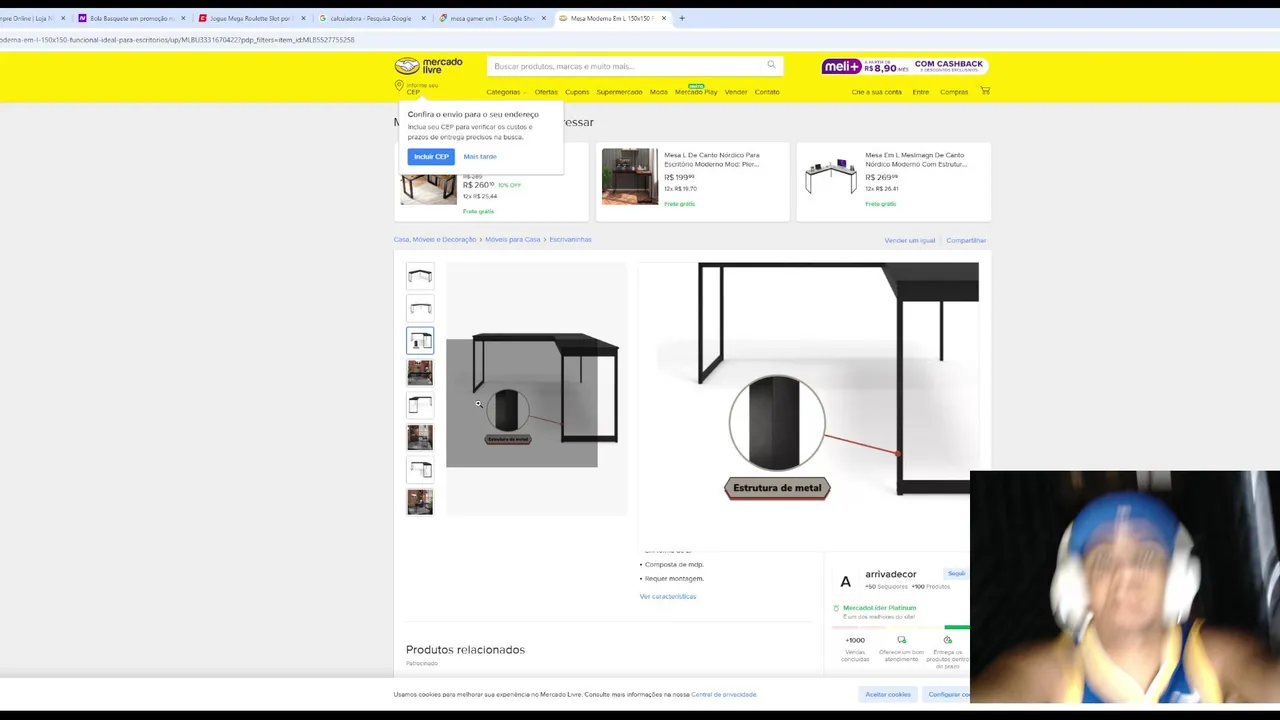Click the on-time delivery clock icon
The image size is (1280, 720).
947,640
